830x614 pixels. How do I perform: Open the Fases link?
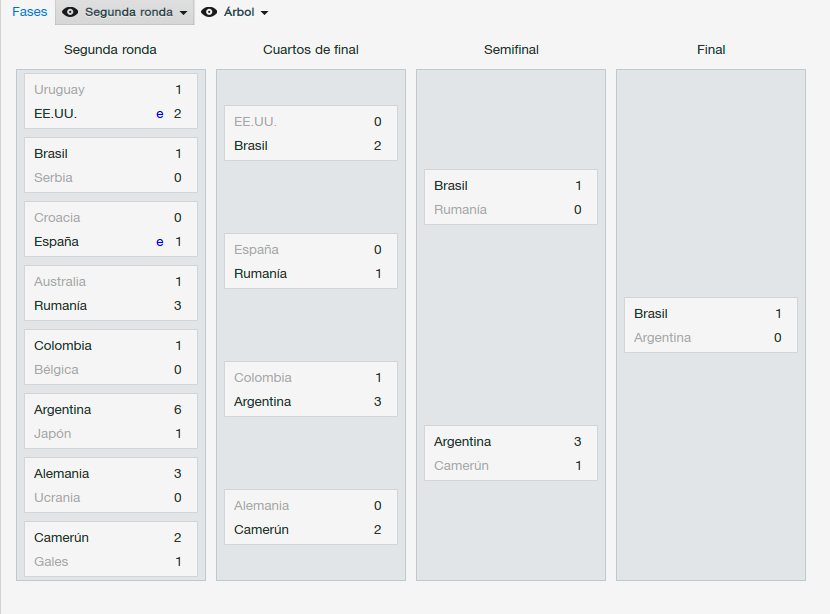click(x=30, y=12)
